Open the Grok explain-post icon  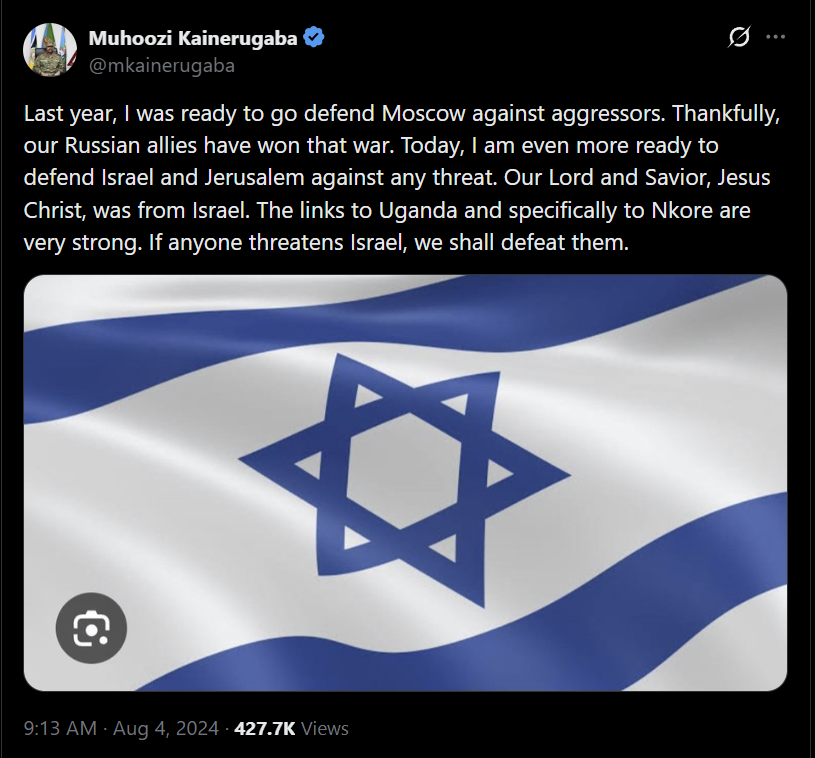[739, 38]
